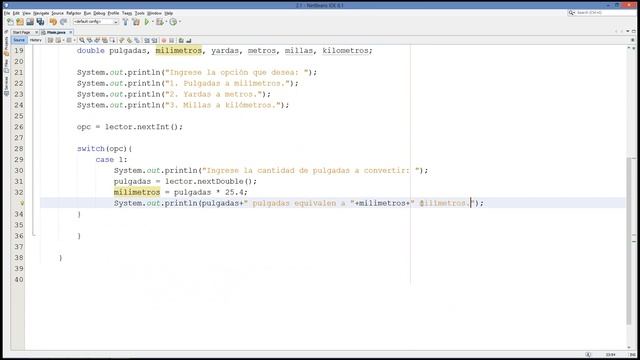Open the Window menu

(x=154, y=13)
